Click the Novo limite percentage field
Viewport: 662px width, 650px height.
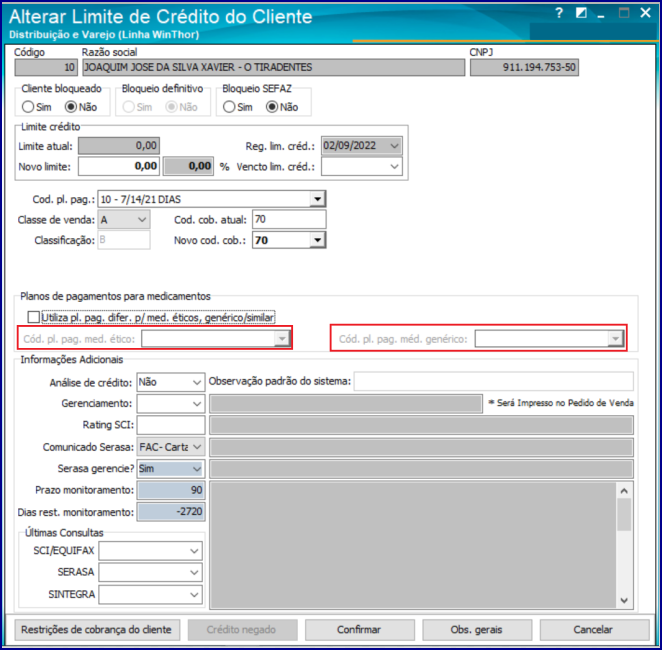coord(189,166)
